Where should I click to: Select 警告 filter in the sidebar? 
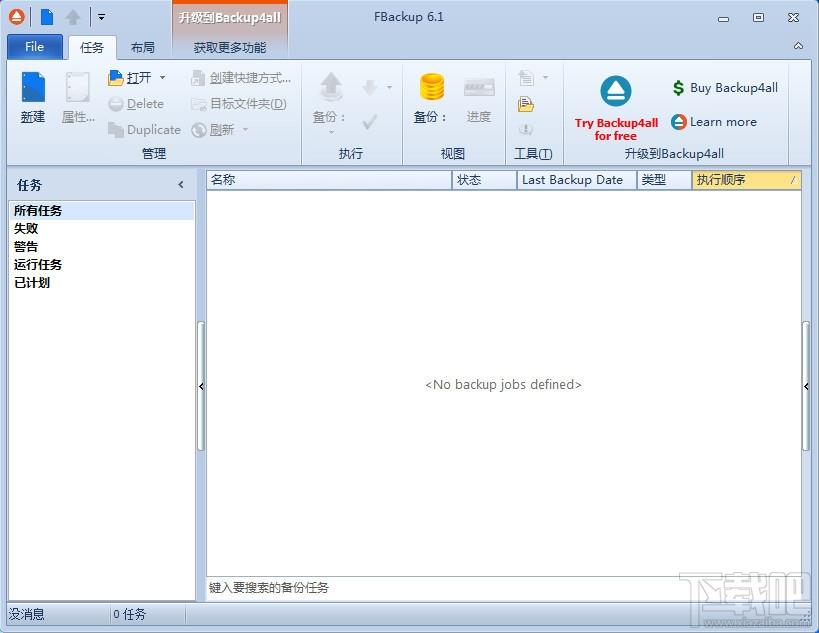102,247
